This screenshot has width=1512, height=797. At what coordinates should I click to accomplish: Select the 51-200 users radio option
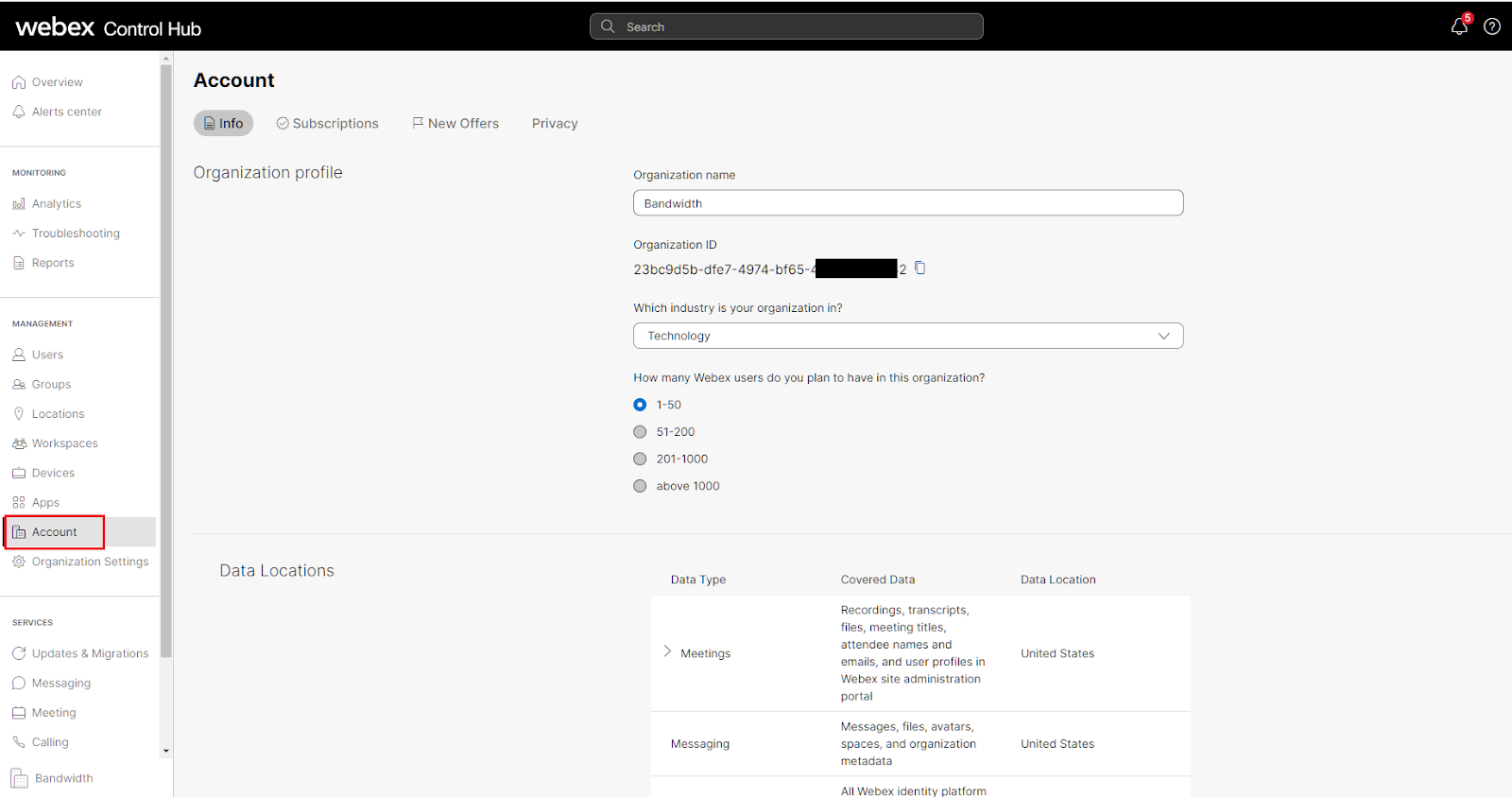point(640,432)
